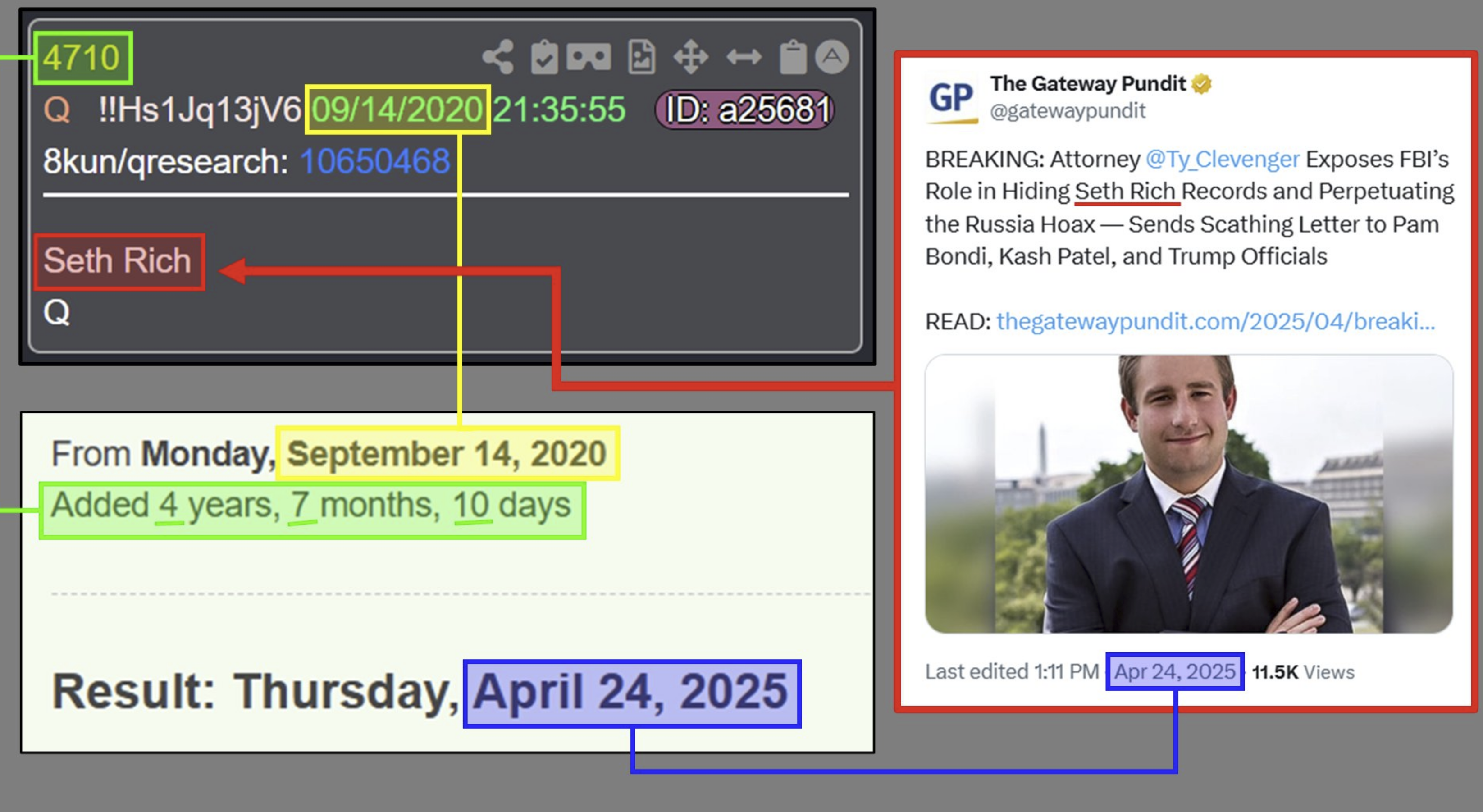Click the four-way move arrows icon
This screenshot has height=812, width=1483.
691,57
